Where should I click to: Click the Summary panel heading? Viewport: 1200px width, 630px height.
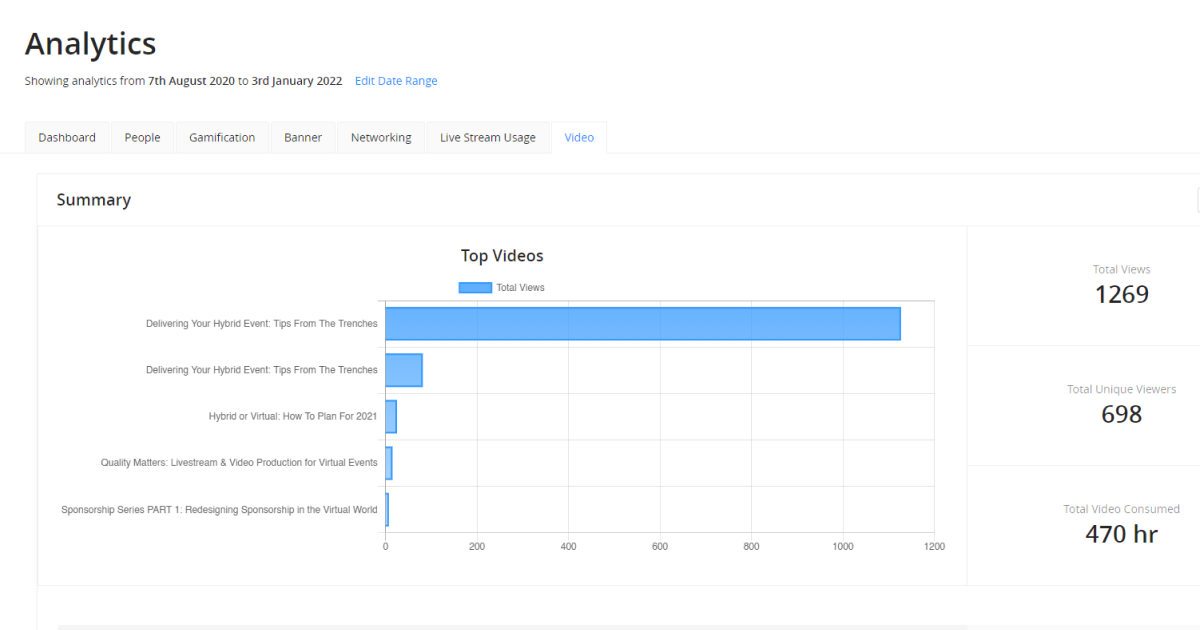[x=94, y=200]
